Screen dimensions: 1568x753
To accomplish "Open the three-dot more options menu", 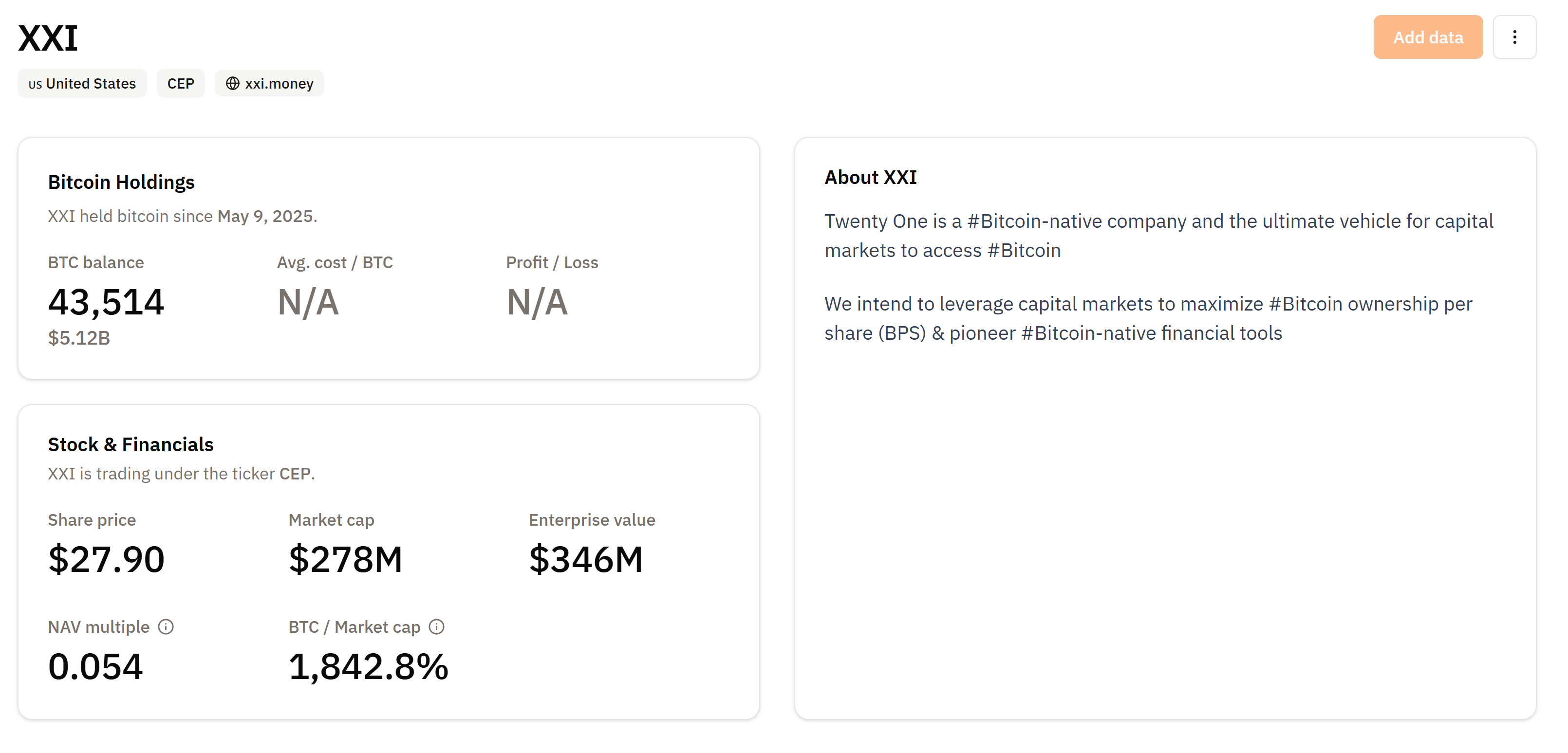I will (1514, 37).
